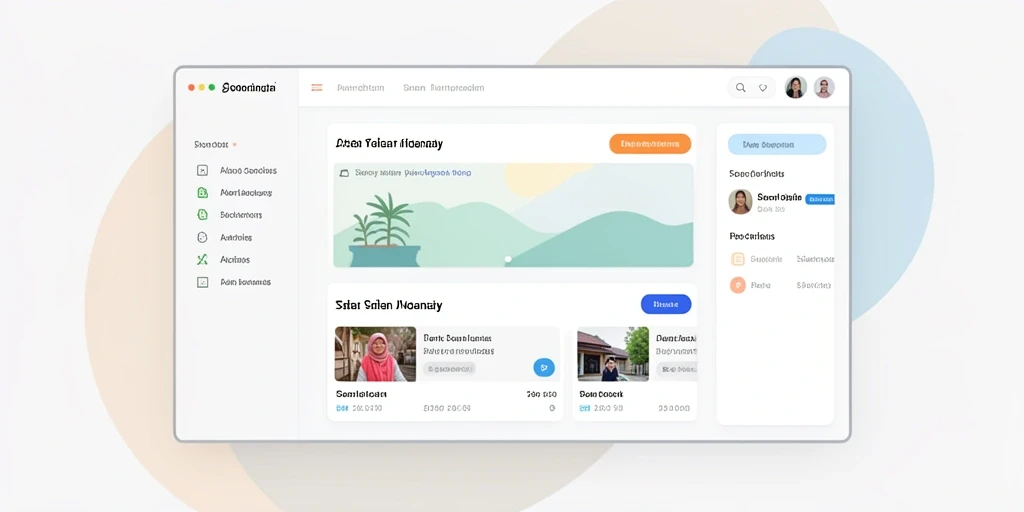The height and width of the screenshot is (512, 1024).
Task: Select the first sidebar menu item label
Action: point(248,170)
